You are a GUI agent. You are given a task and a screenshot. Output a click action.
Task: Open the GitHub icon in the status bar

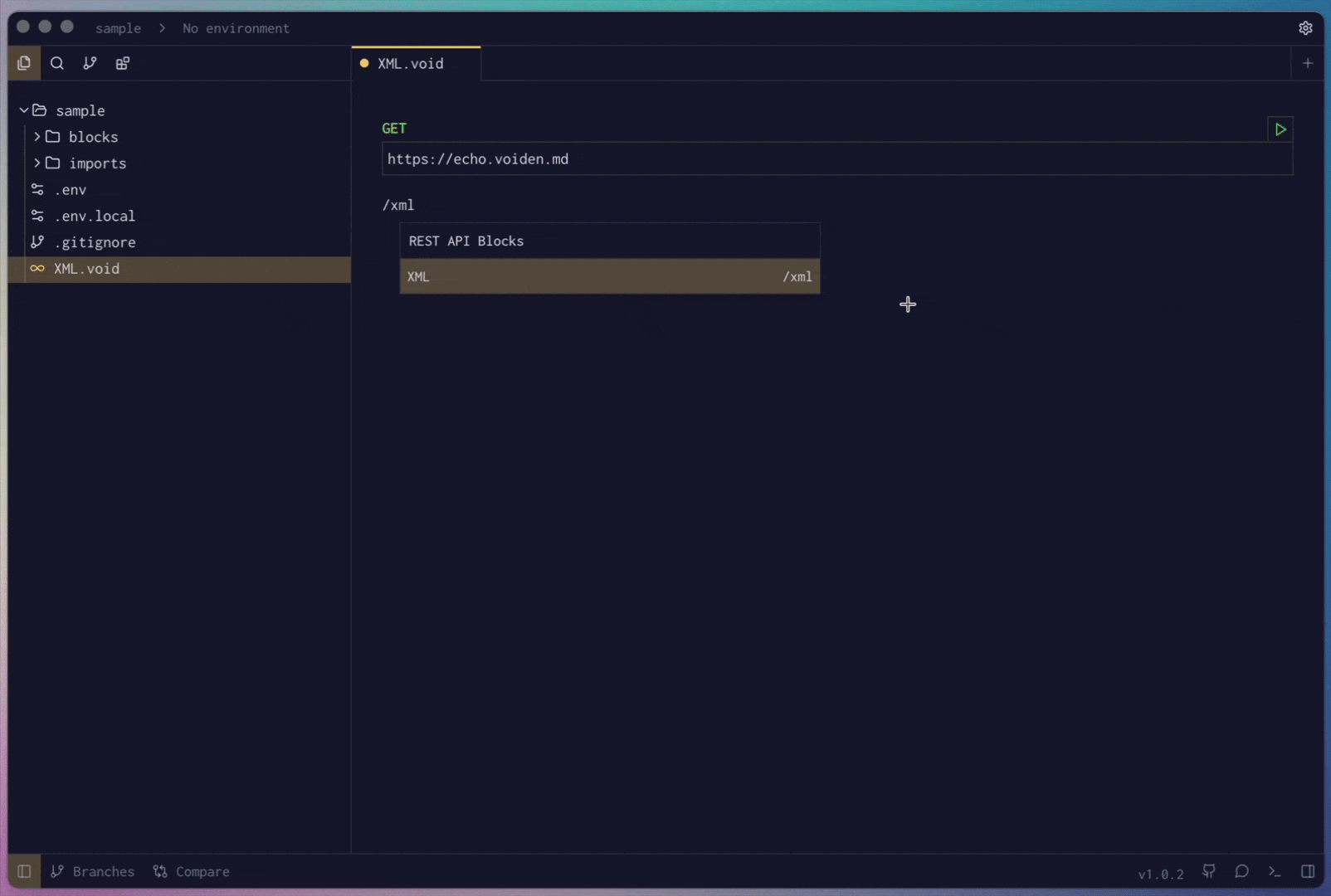coord(1208,871)
